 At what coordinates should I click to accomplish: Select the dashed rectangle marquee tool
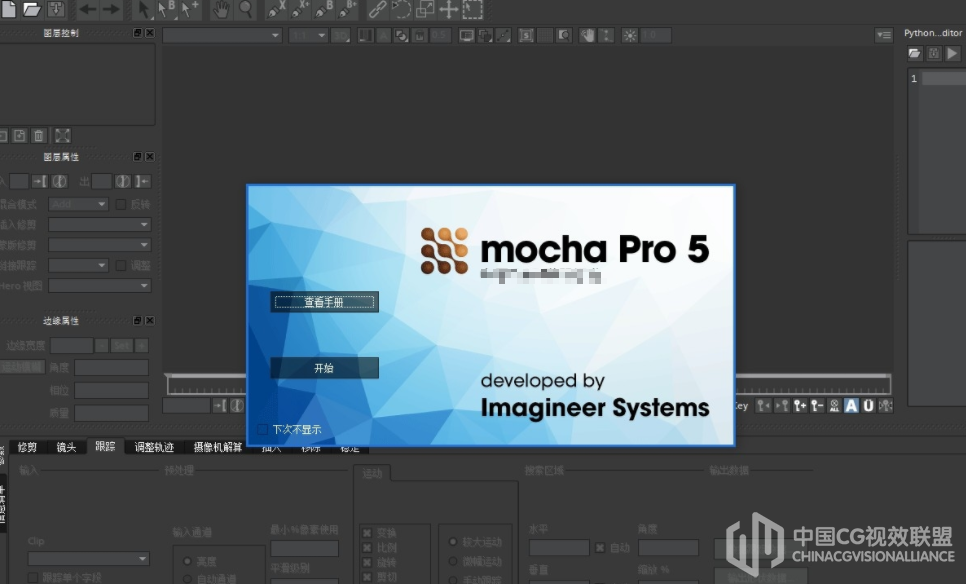click(473, 9)
